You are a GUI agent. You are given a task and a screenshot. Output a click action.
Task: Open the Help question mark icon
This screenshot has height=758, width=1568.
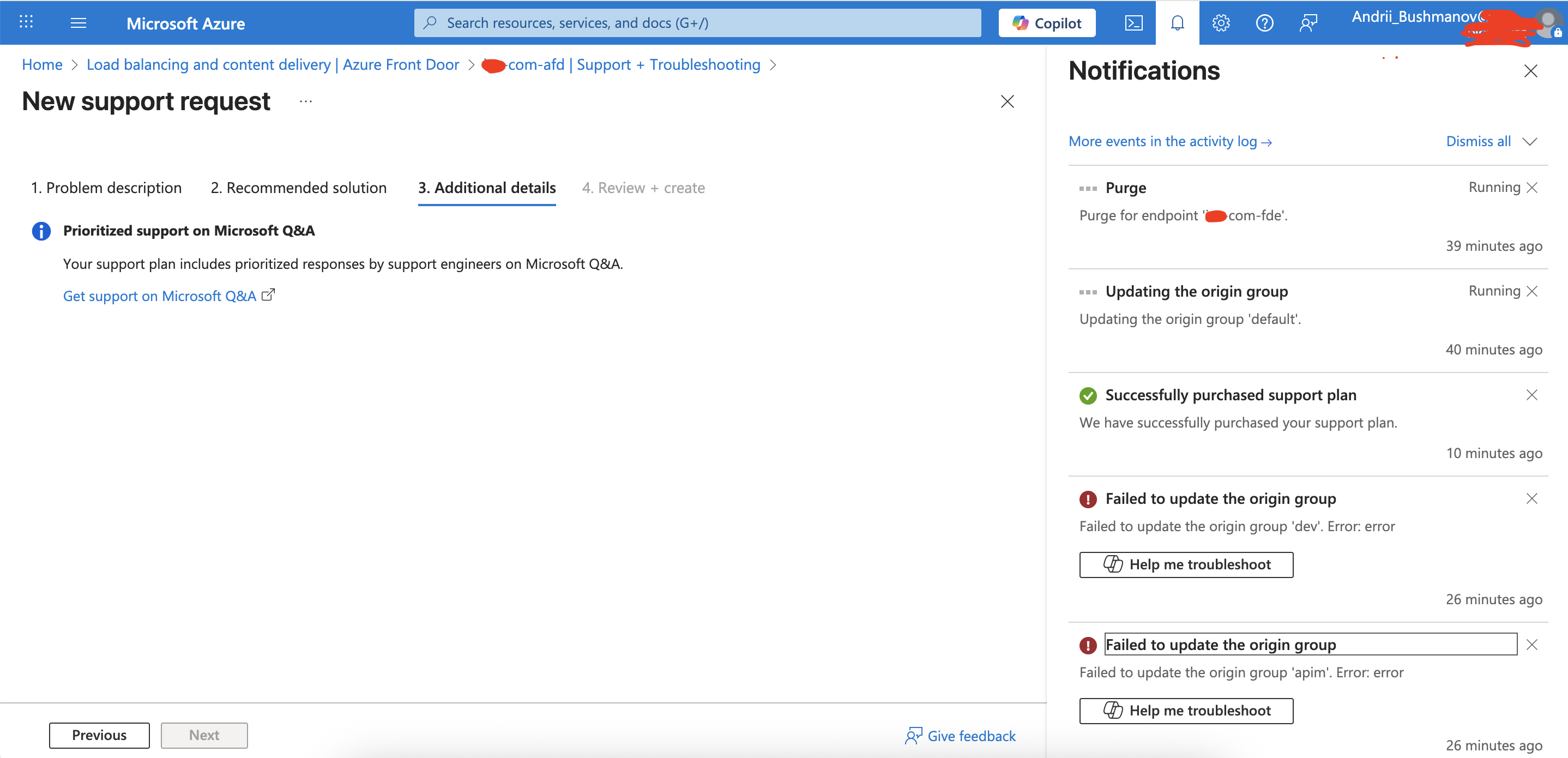coord(1264,23)
